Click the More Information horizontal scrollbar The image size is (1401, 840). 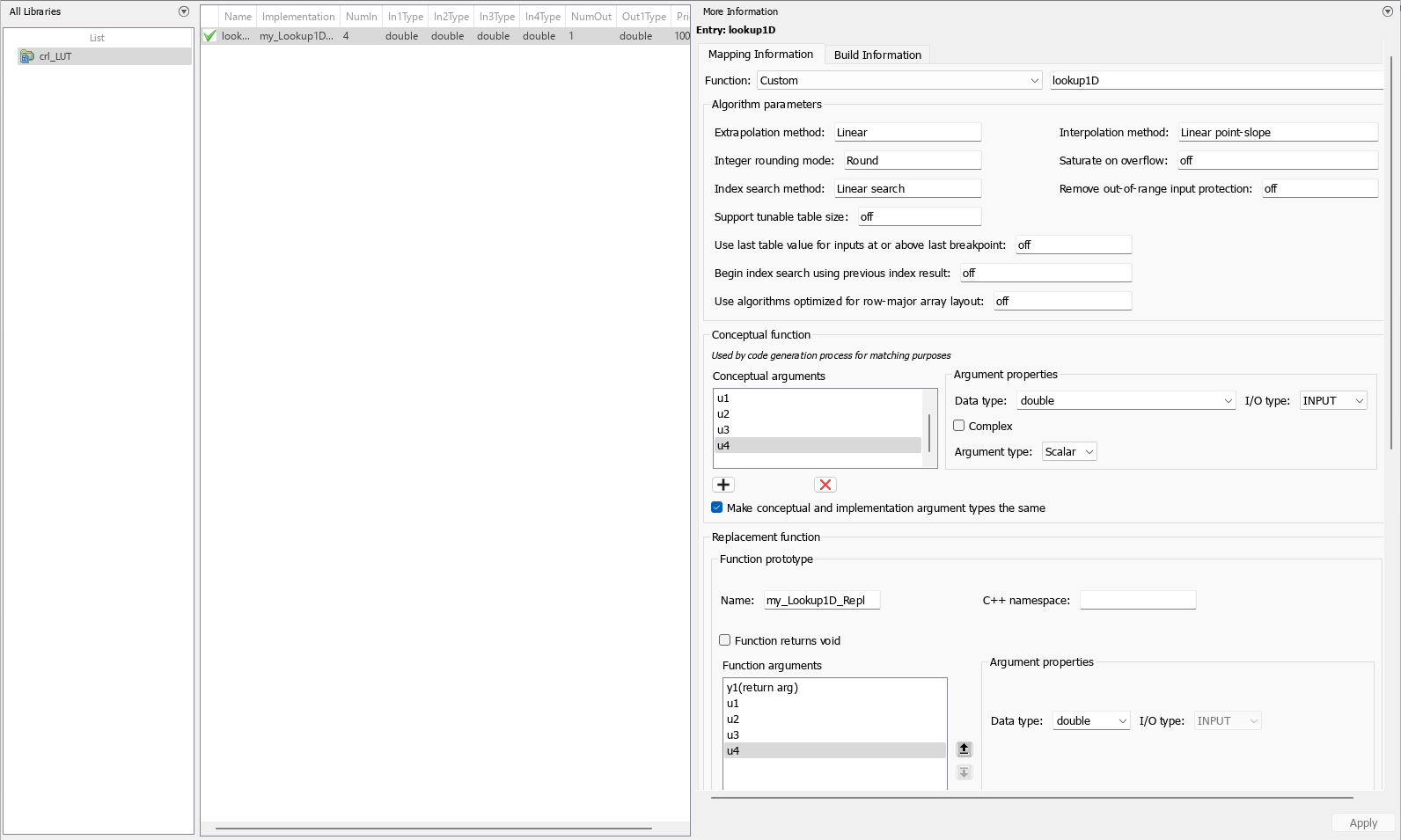coord(1031,798)
